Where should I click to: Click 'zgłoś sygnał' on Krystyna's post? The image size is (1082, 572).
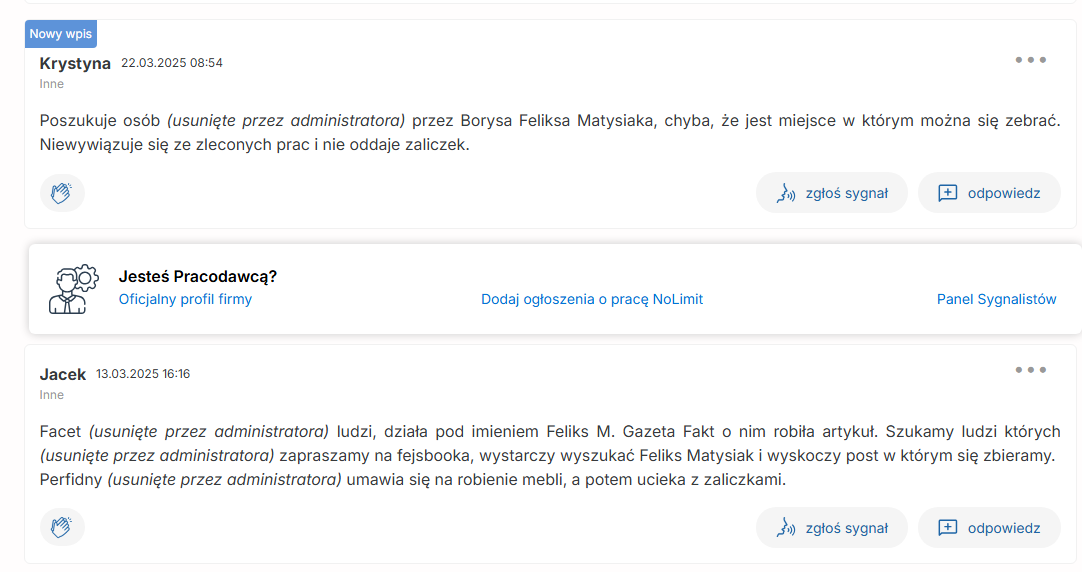pyautogui.click(x=831, y=193)
